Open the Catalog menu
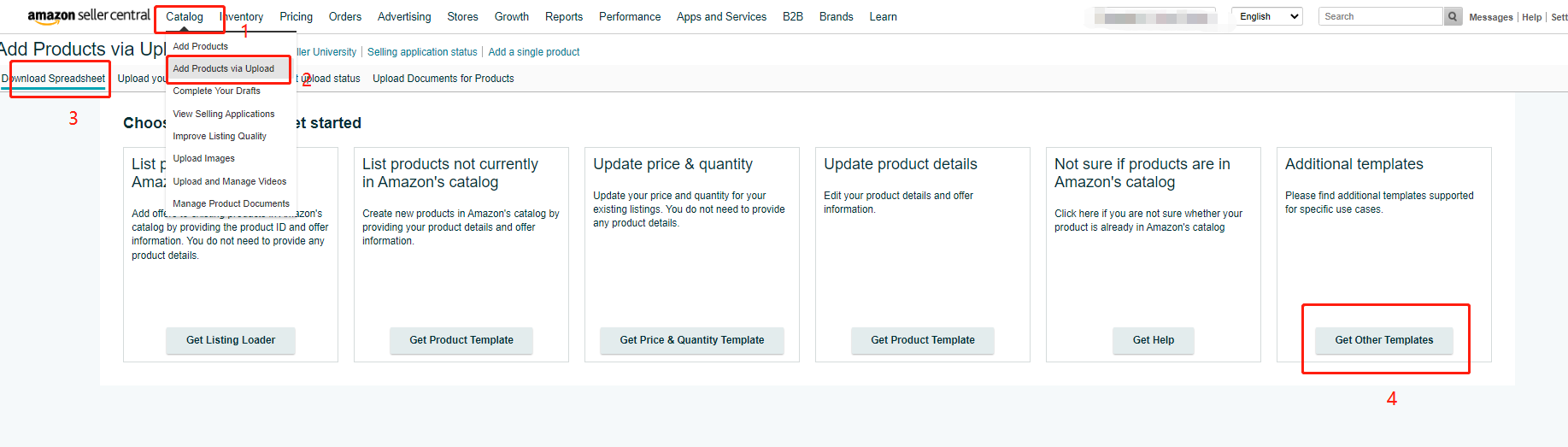Screen dimensions: 1568x447 click(x=185, y=16)
